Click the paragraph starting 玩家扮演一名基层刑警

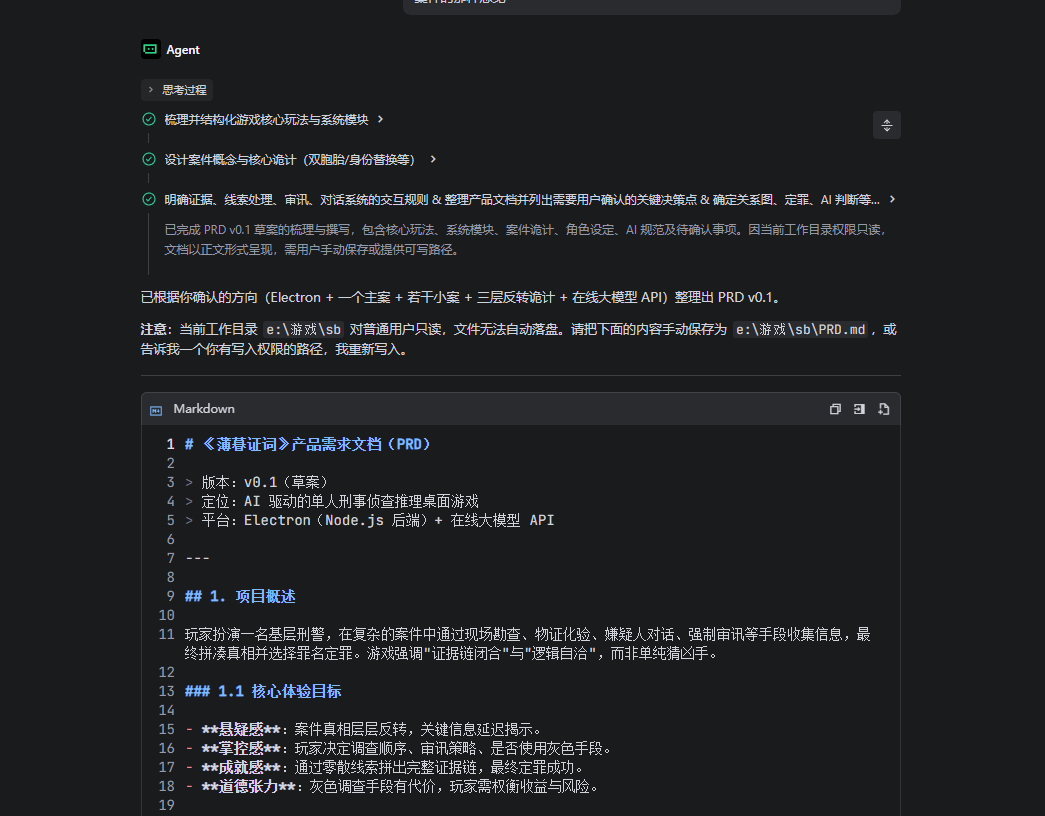[x=528, y=644]
